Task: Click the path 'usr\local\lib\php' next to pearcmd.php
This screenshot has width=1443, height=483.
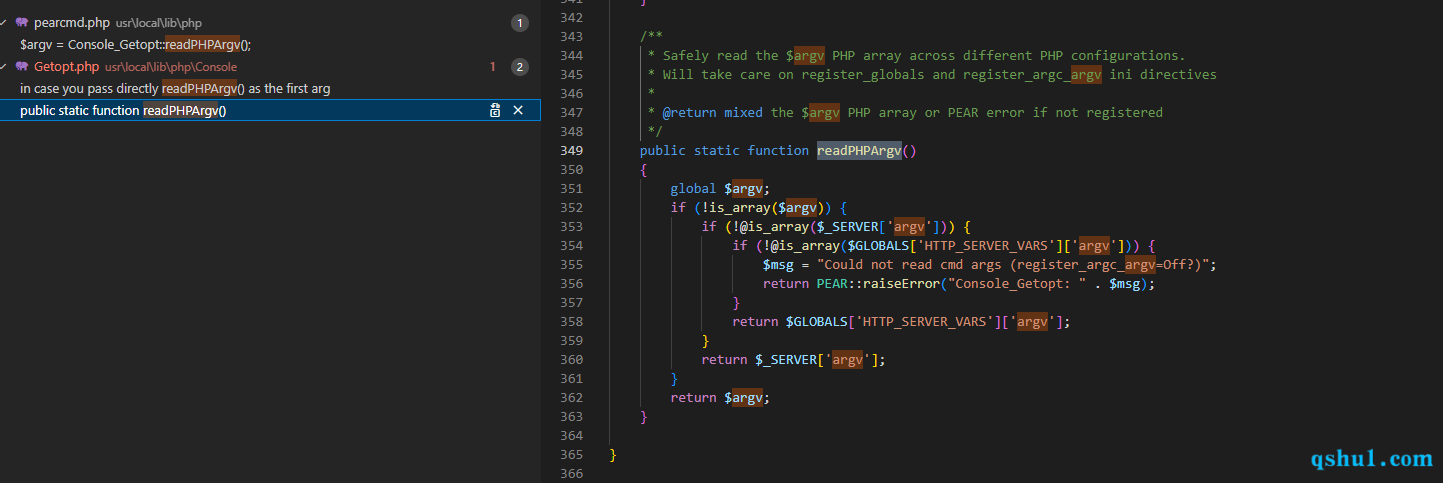Action: pos(159,22)
